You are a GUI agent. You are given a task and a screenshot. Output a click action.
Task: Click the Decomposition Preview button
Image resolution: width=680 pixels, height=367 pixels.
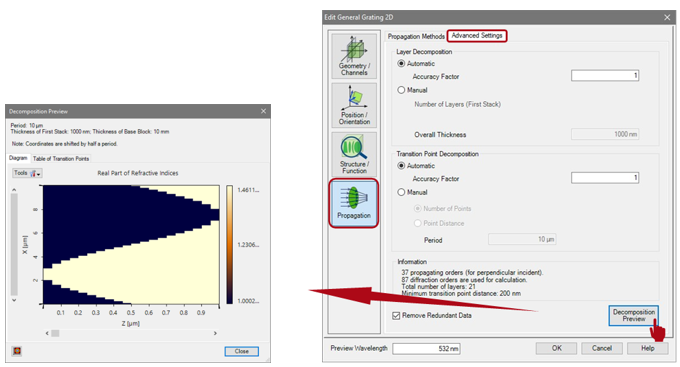(634, 315)
